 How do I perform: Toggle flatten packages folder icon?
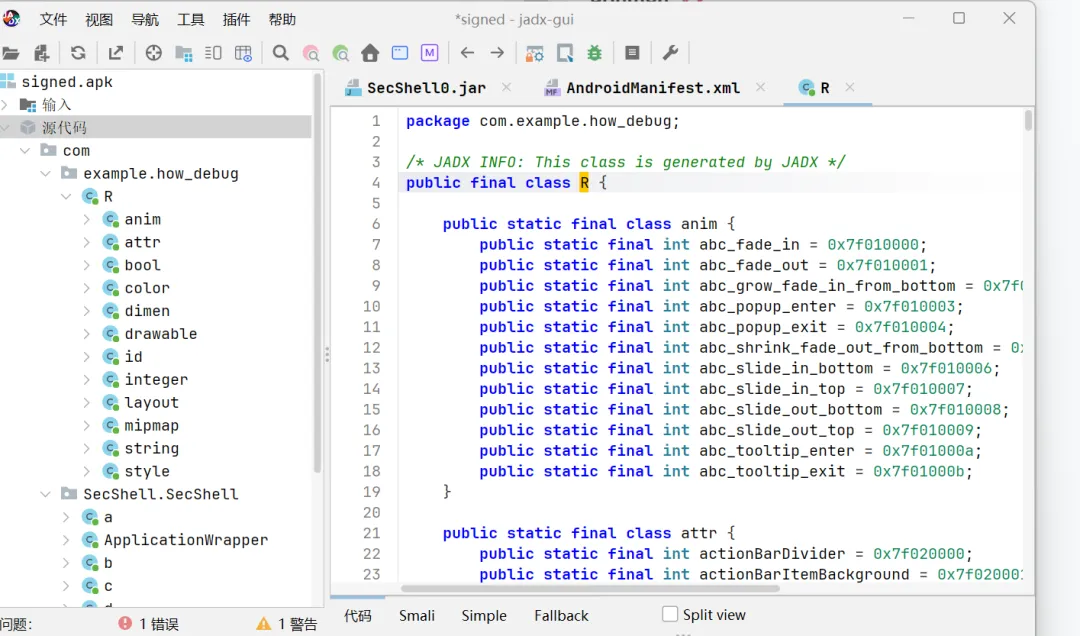click(184, 53)
